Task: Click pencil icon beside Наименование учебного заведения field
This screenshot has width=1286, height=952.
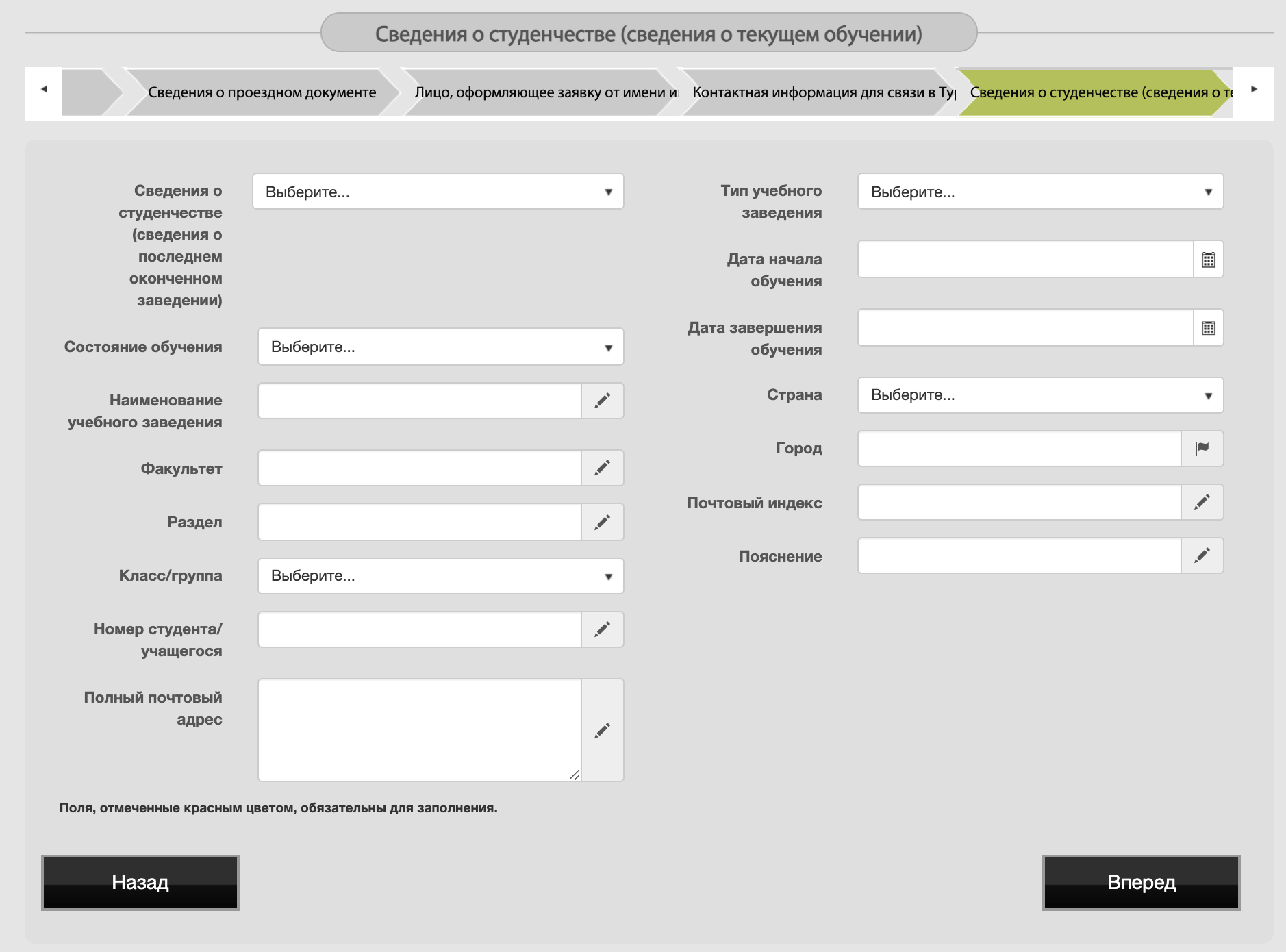Action: tap(602, 401)
